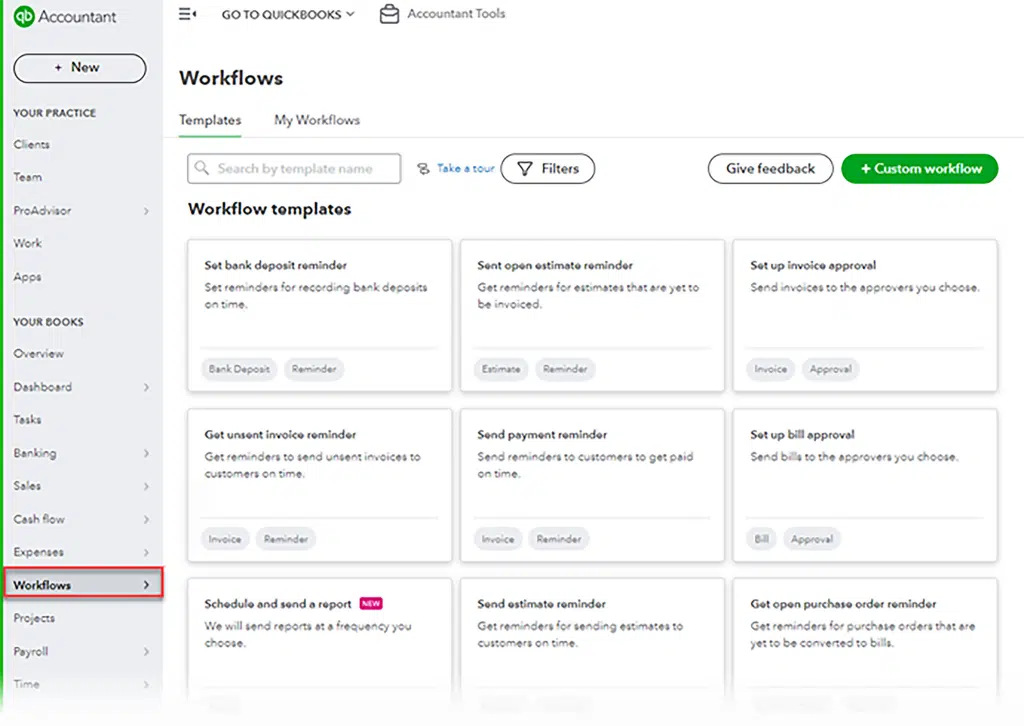
Task: Switch to the My Workflows tab
Action: (317, 120)
